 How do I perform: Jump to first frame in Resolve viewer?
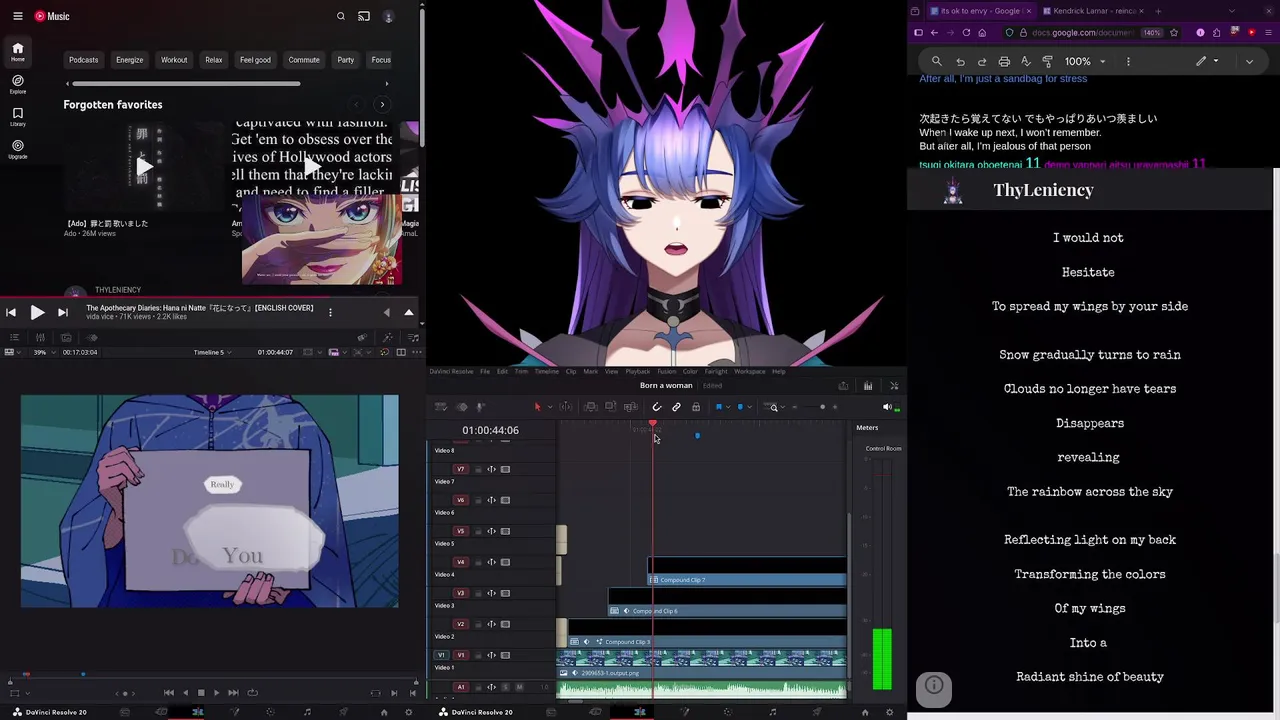[x=168, y=692]
